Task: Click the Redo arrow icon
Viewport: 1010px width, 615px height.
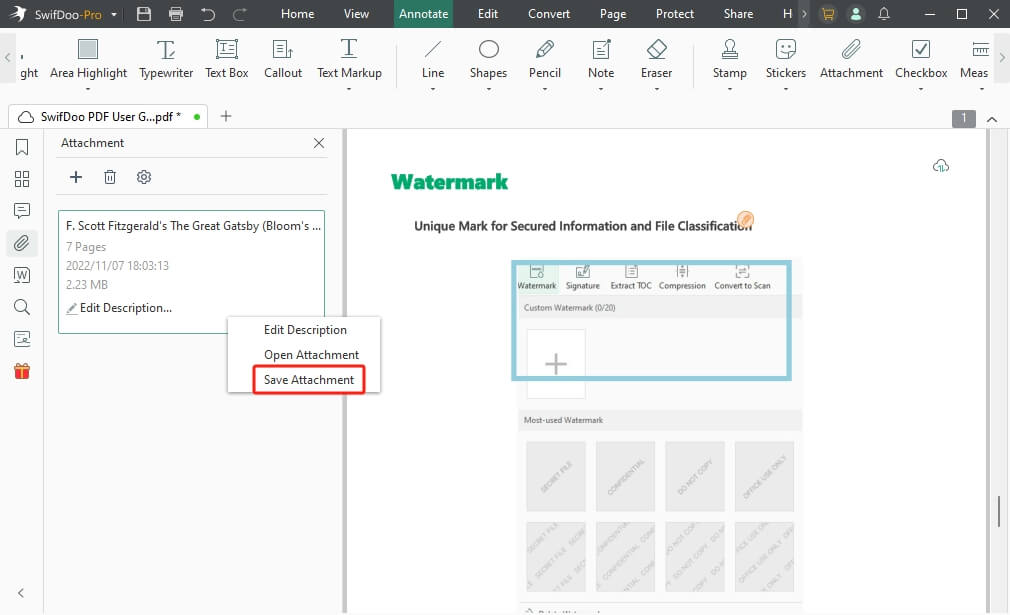Action: (240, 14)
